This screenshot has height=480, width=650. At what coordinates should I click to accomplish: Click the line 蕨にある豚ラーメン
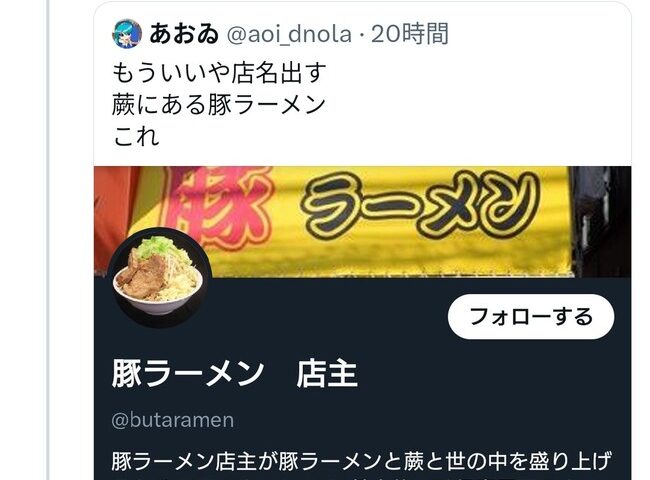pos(218,104)
